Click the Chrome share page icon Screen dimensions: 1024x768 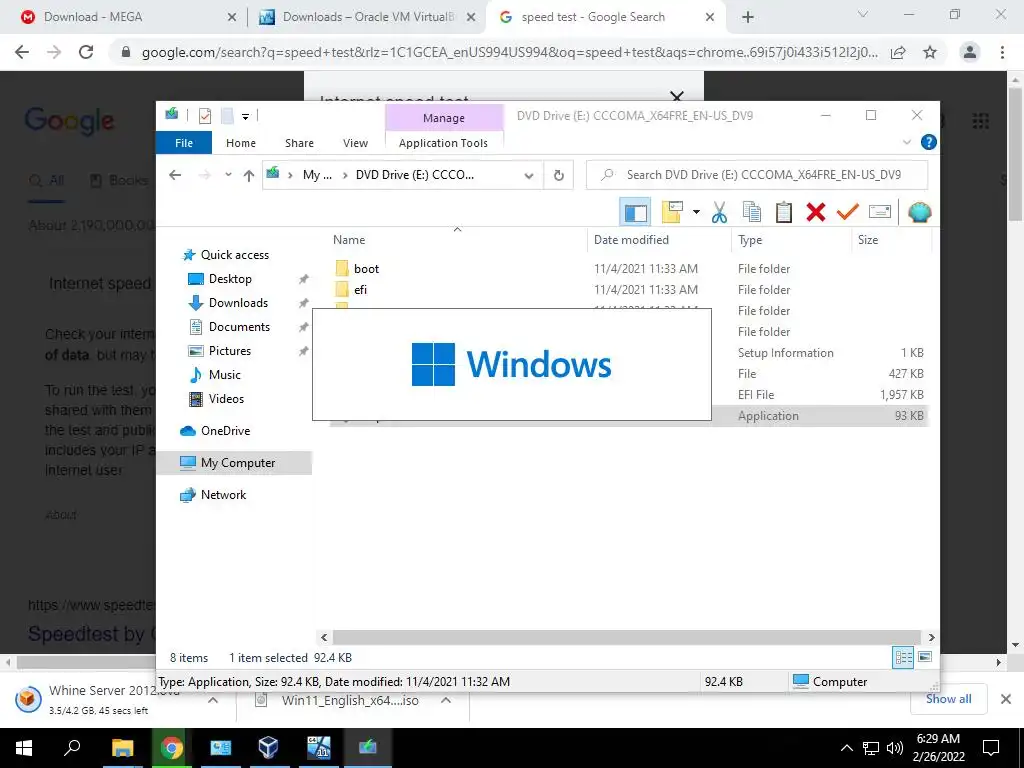click(898, 52)
